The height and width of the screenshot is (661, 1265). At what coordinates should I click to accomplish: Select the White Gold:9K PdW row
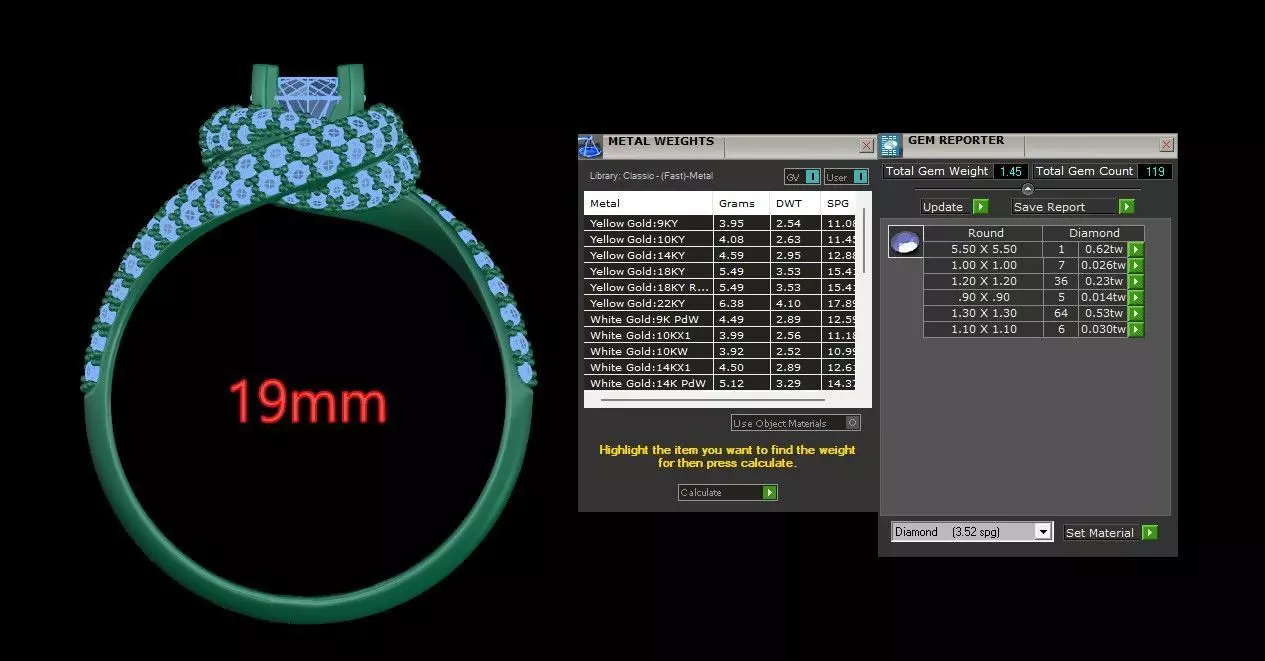(x=720, y=319)
